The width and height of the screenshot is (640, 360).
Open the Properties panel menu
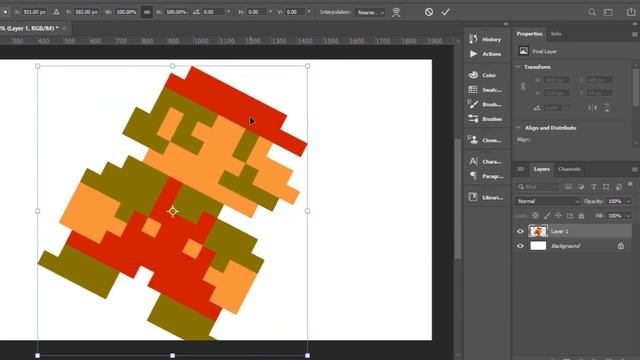[634, 34]
